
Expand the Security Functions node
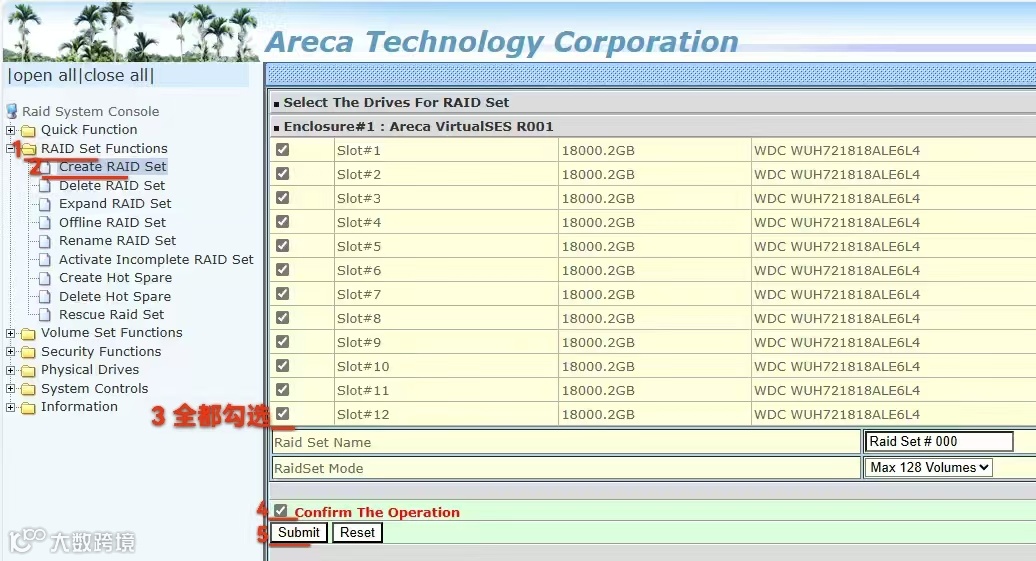[x=11, y=352]
